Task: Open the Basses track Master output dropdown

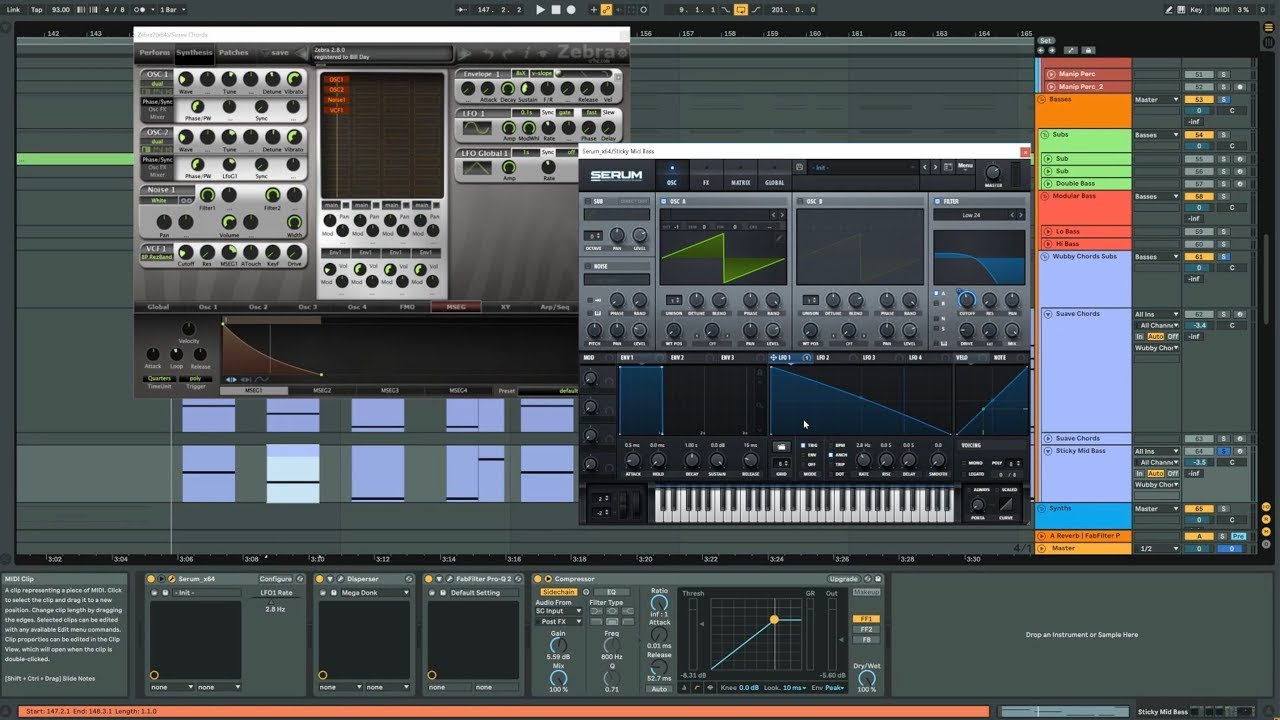Action: click(1157, 100)
